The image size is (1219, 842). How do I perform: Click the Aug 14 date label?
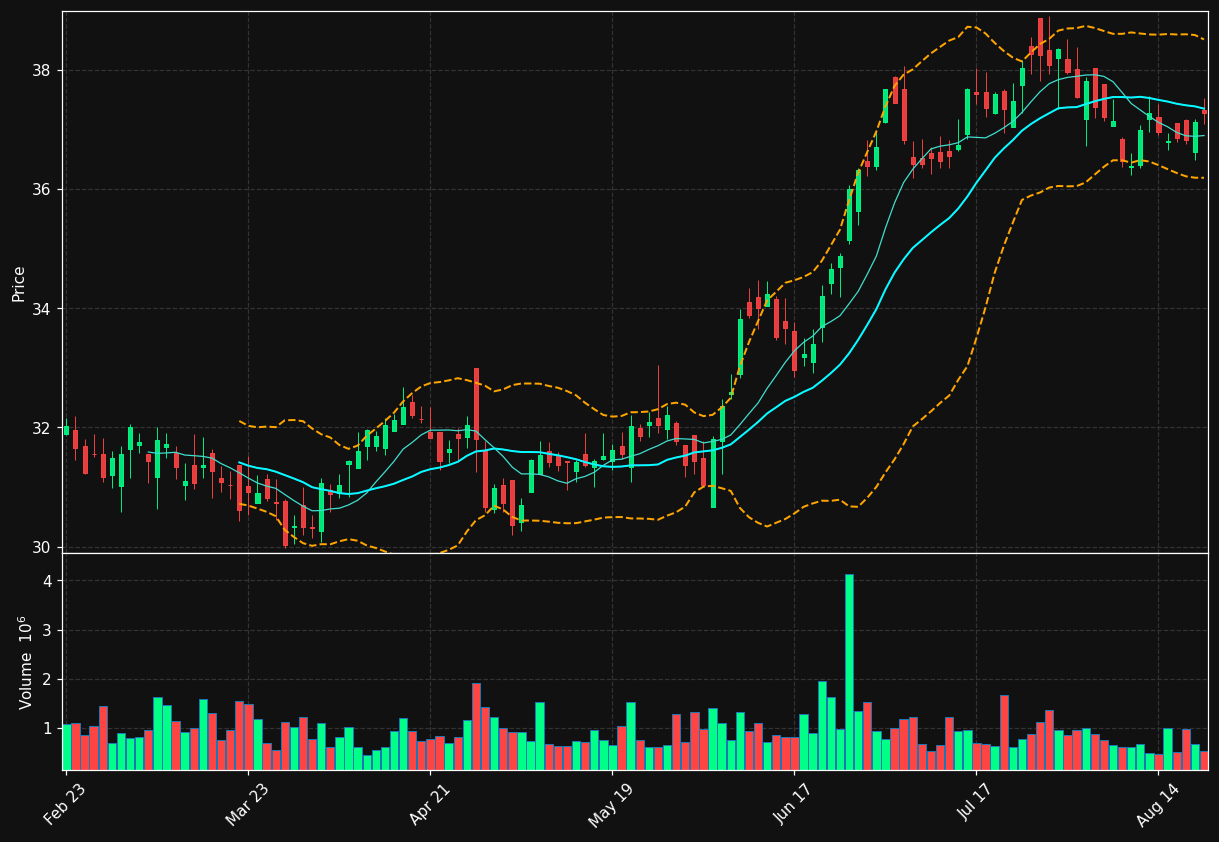[1157, 803]
